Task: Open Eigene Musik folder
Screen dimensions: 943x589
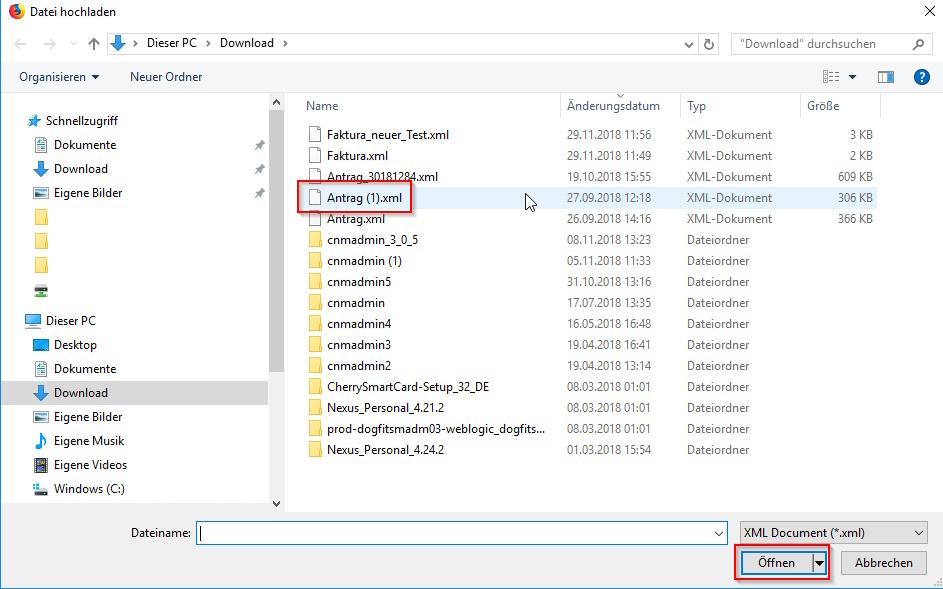Action: [x=89, y=441]
